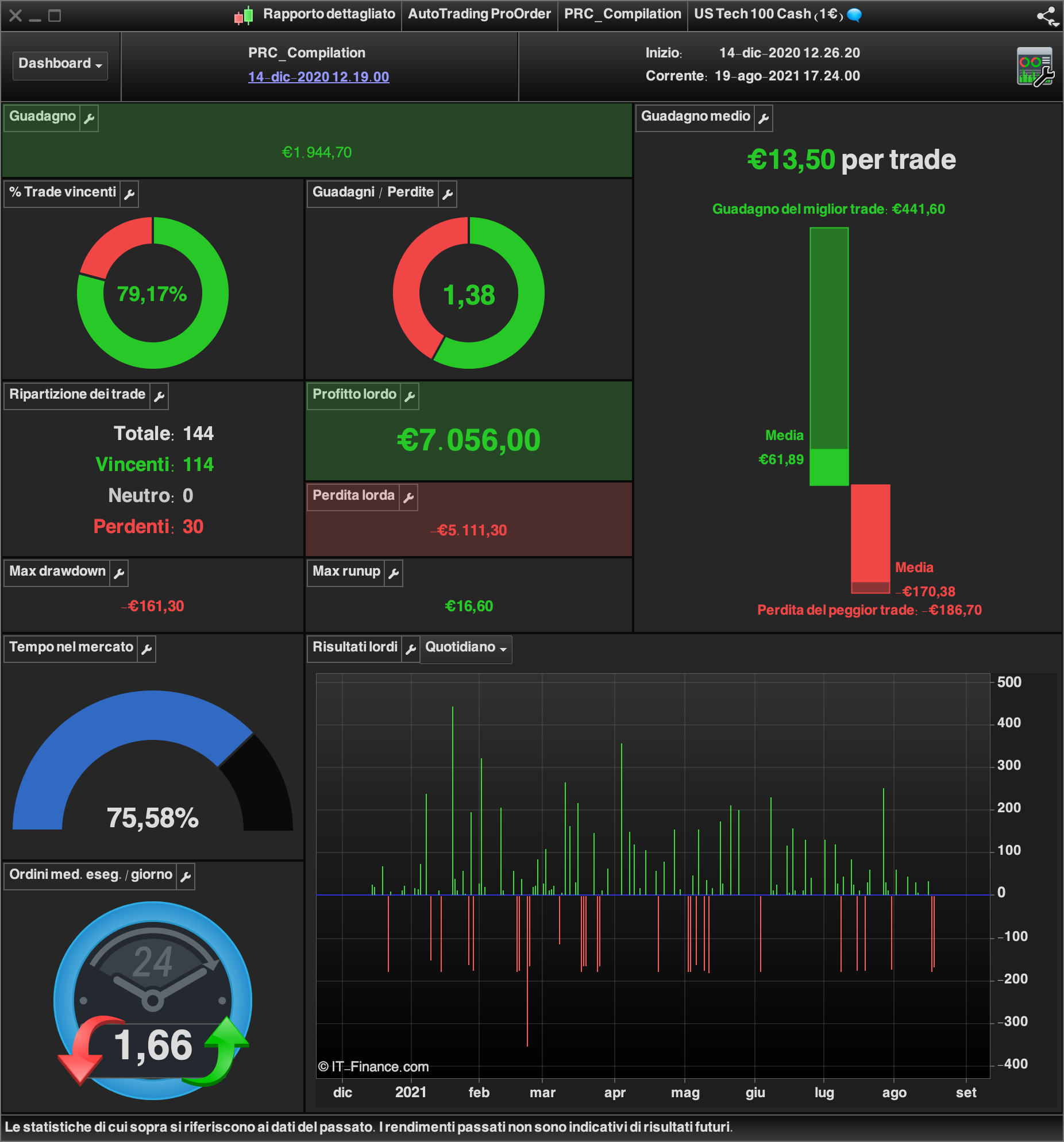Image resolution: width=1064 pixels, height=1142 pixels.
Task: Open settings wrench for % Trade vincenti
Action: pos(129,194)
